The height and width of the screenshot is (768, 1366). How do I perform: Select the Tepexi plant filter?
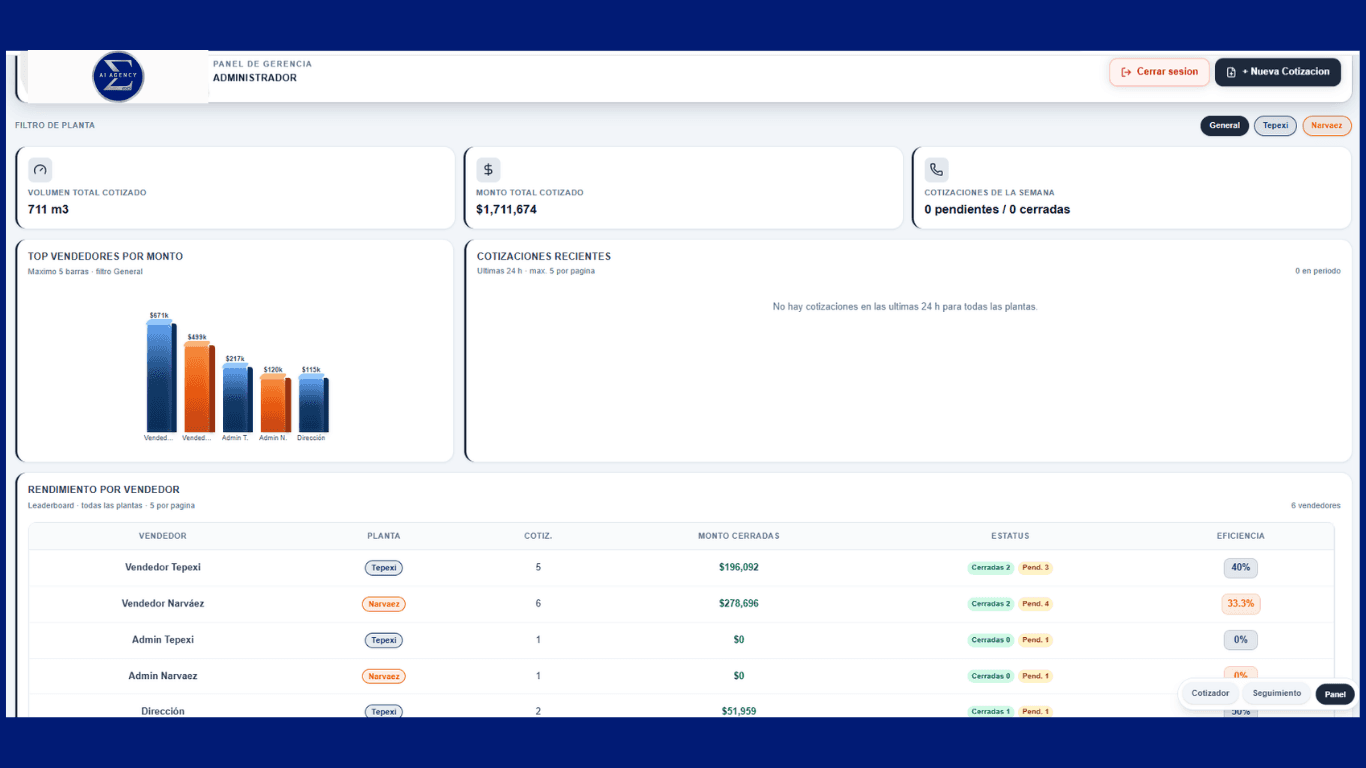point(1275,126)
